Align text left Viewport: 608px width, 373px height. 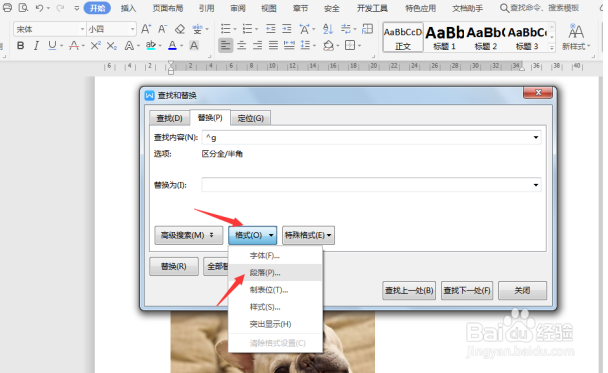225,46
